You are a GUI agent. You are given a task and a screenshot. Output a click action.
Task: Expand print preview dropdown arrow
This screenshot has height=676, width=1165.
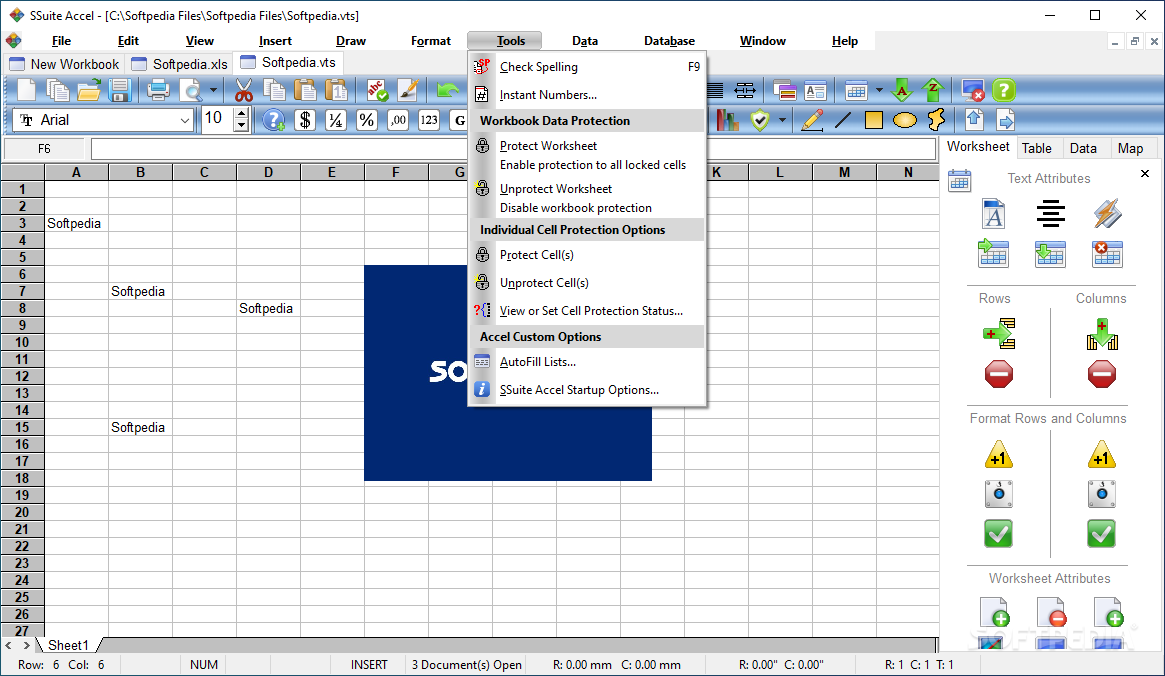213,91
